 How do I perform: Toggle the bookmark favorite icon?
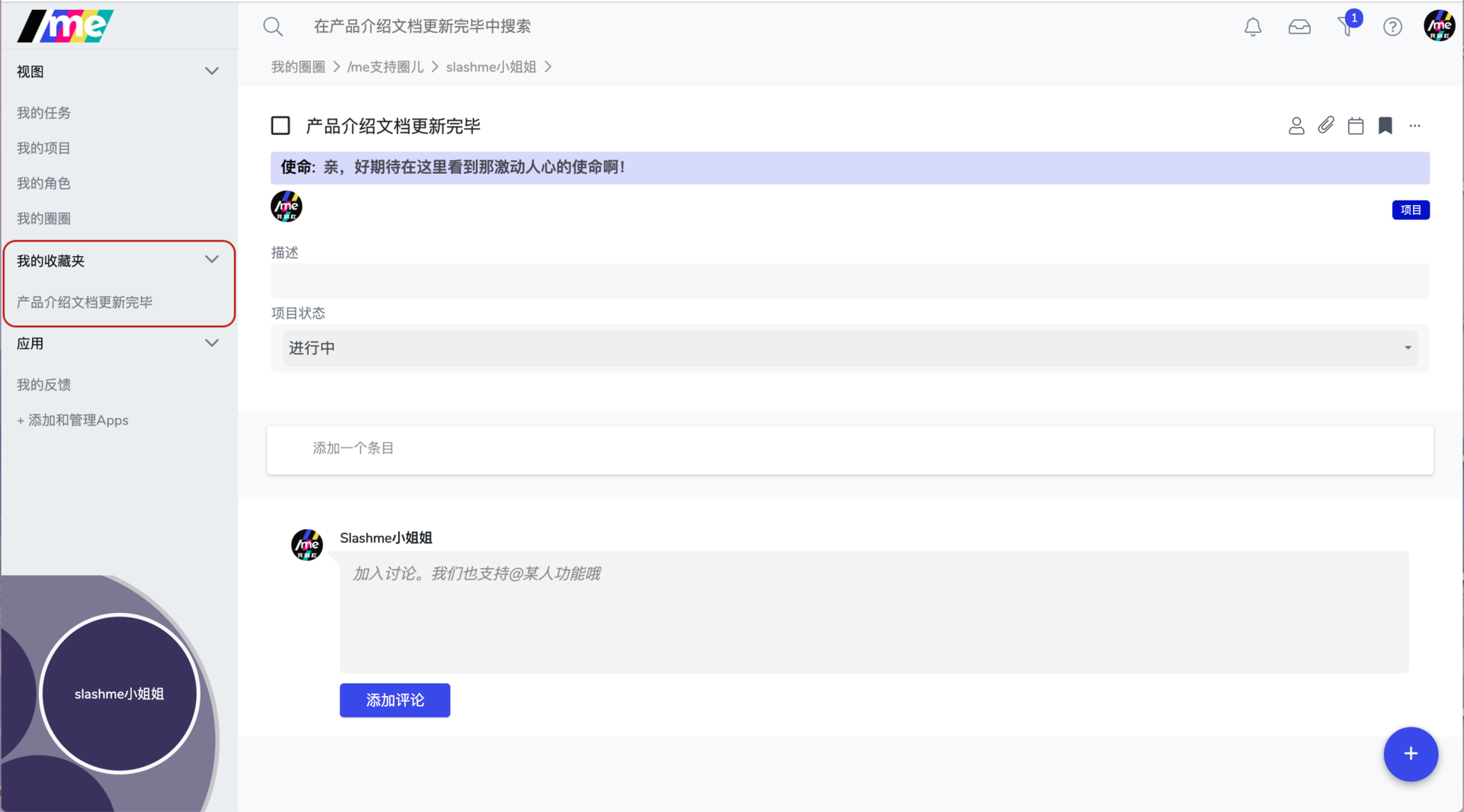[1385, 126]
